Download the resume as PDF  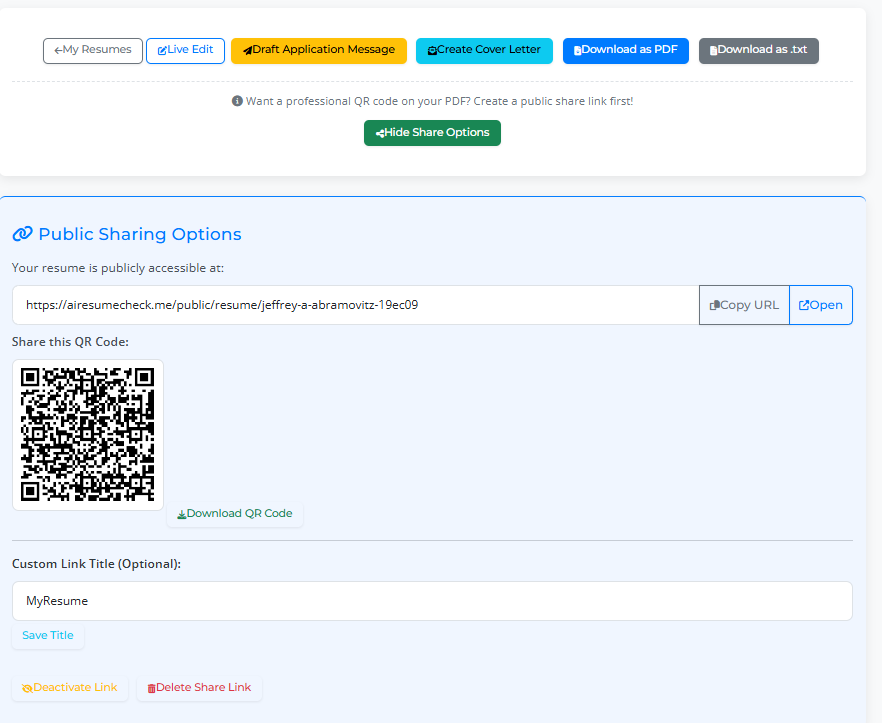pyautogui.click(x=625, y=50)
